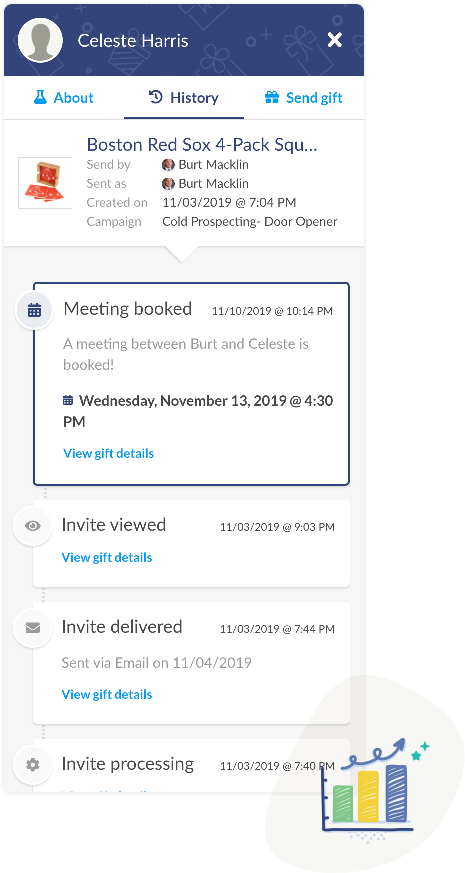Click Celeste Harris profile avatar
The width and height of the screenshot is (465, 873).
tap(40, 40)
